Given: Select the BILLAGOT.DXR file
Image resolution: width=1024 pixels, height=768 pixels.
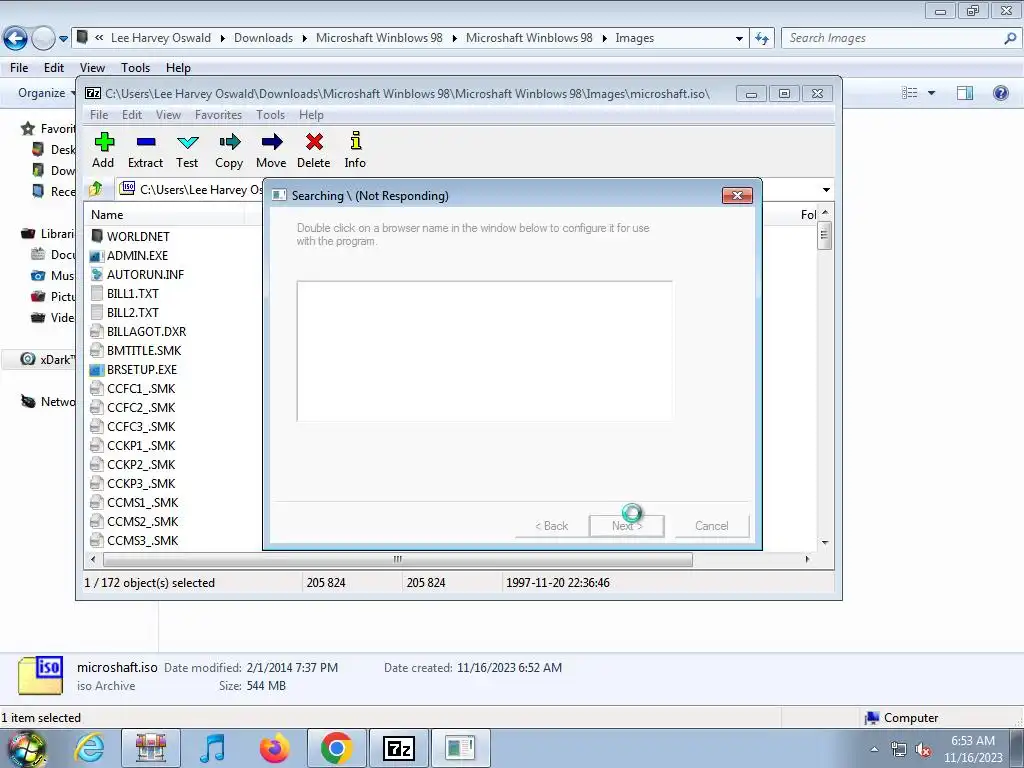Looking at the screenshot, I should pos(138,331).
